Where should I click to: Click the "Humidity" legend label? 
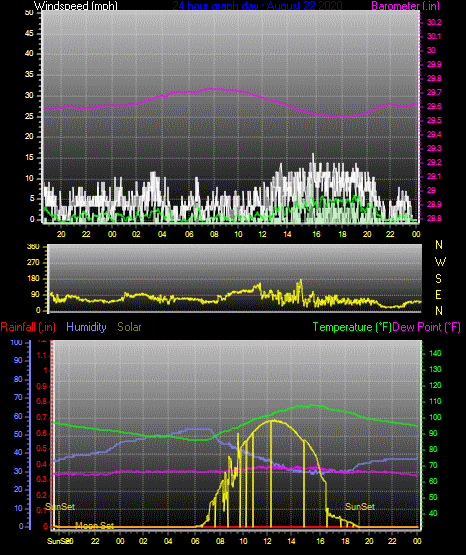86,327
